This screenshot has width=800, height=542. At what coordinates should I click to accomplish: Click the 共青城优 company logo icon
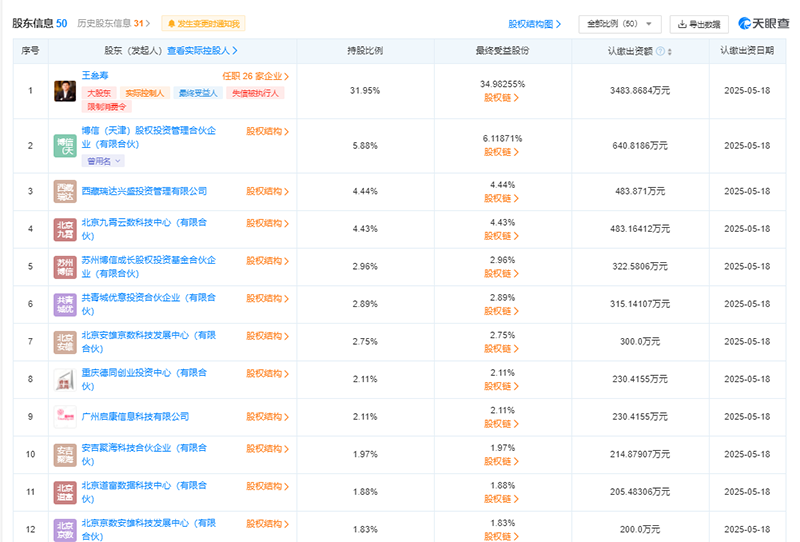[65, 305]
